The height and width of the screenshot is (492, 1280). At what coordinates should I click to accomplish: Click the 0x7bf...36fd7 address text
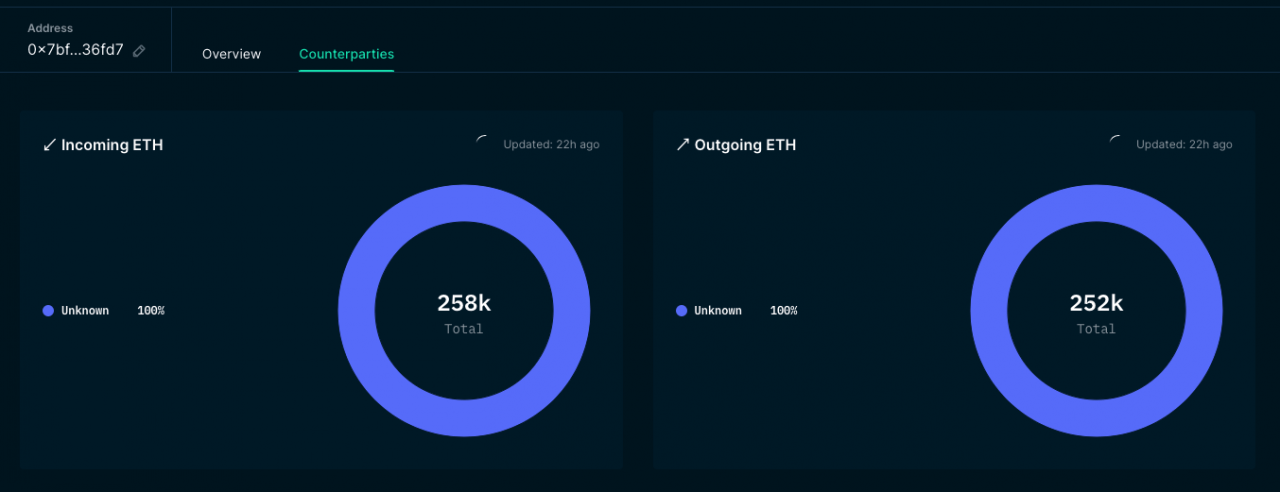tap(75, 50)
